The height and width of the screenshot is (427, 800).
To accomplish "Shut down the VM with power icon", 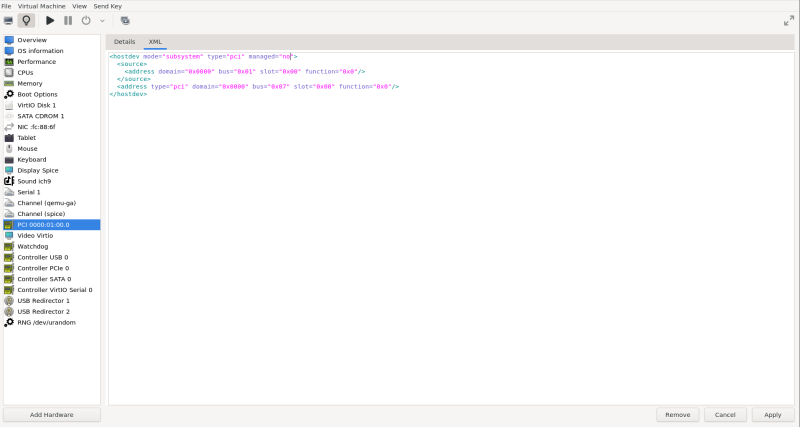I will (x=86, y=20).
